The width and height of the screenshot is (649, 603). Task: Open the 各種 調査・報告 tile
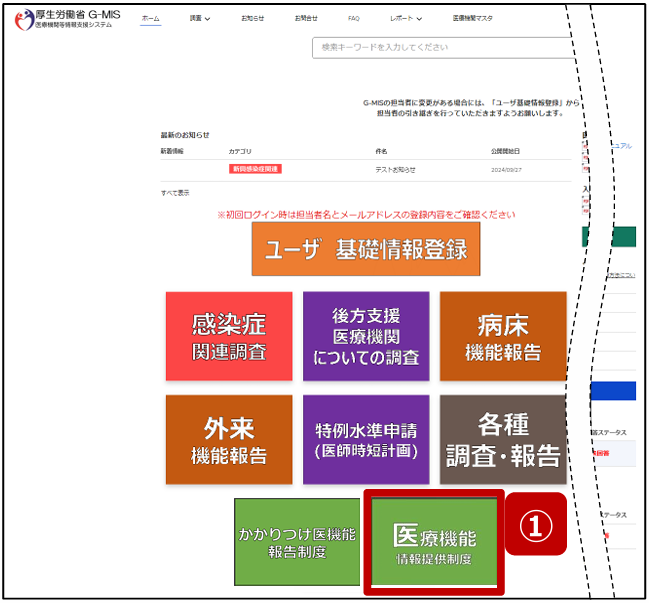tap(503, 439)
